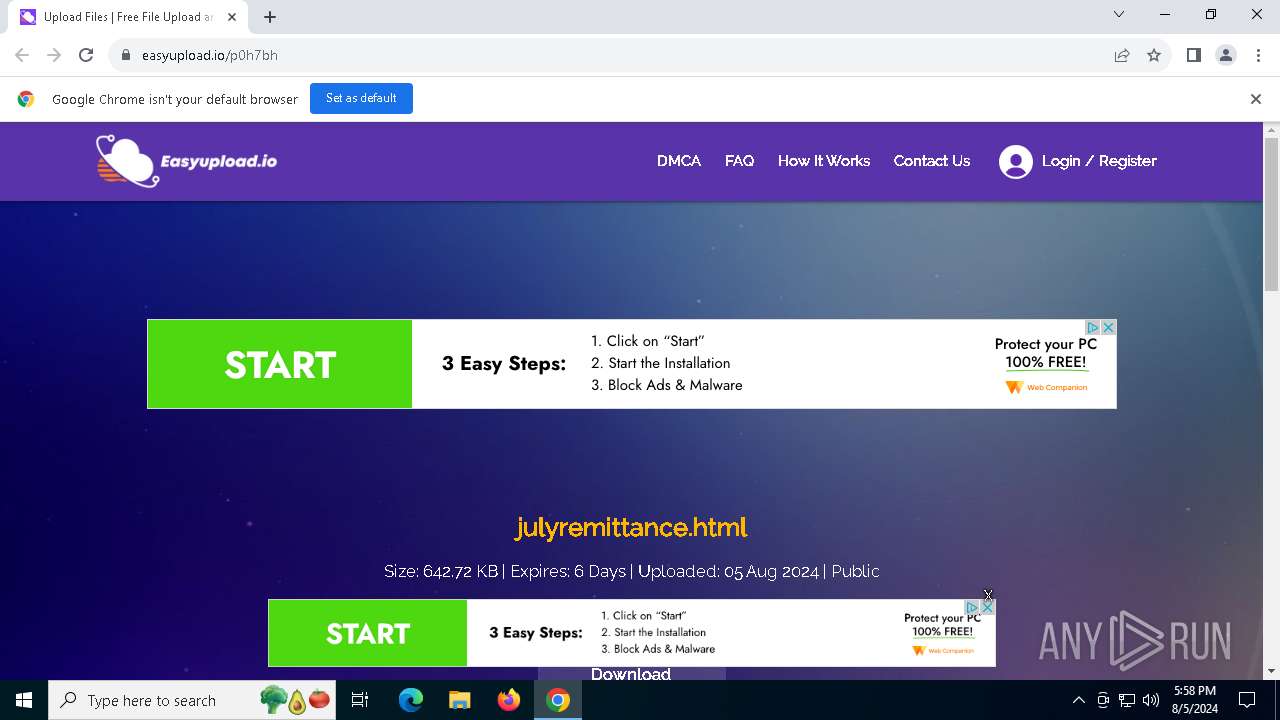
Task: Reload the page with the refresh icon
Action: (86, 56)
